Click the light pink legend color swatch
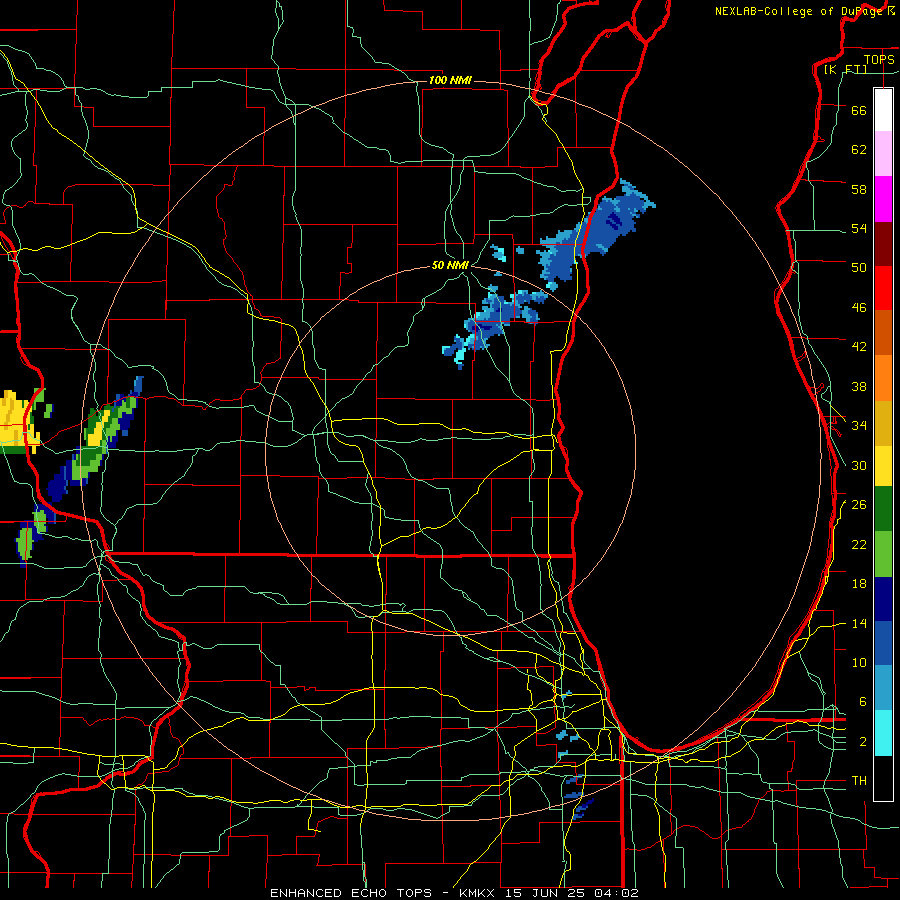Viewport: 900px width, 900px height. (x=883, y=154)
